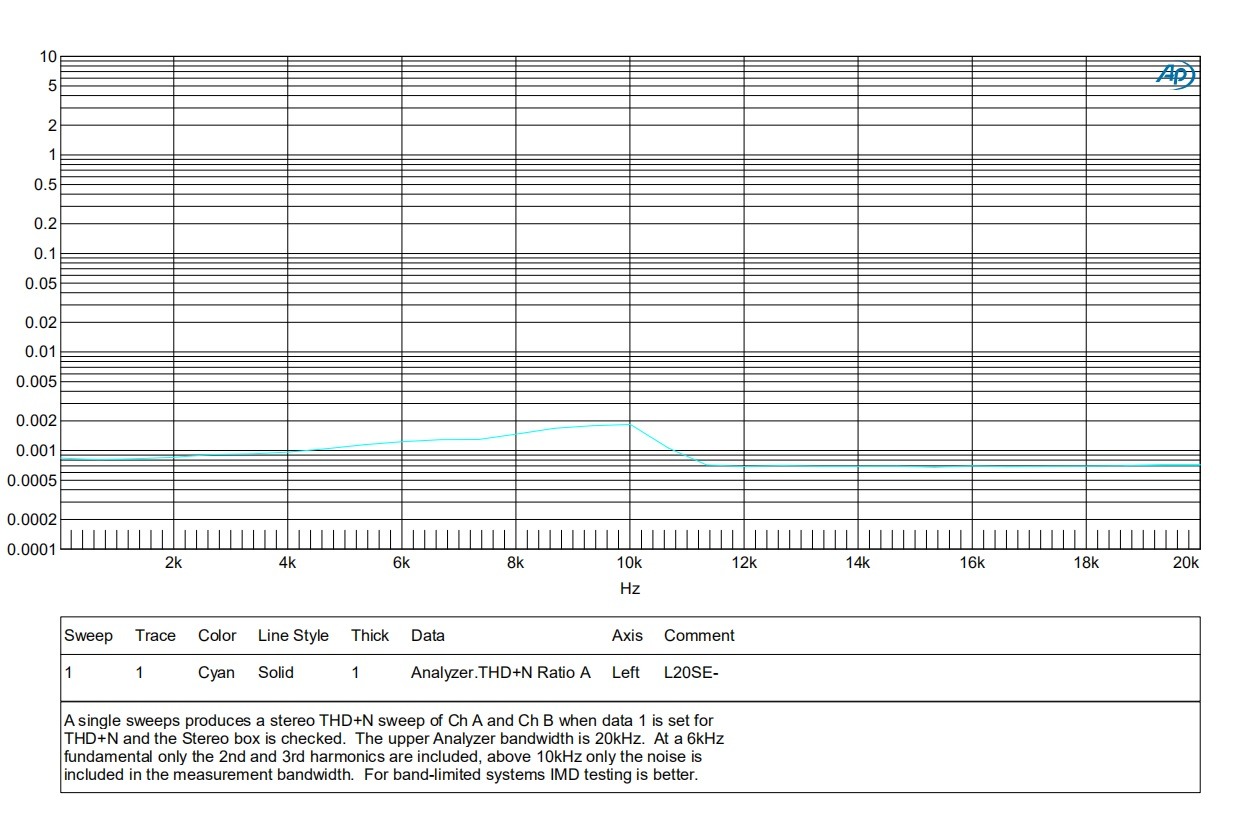Click the '8k' x-axis label
Screen dimensions: 1257x827
tap(516, 563)
